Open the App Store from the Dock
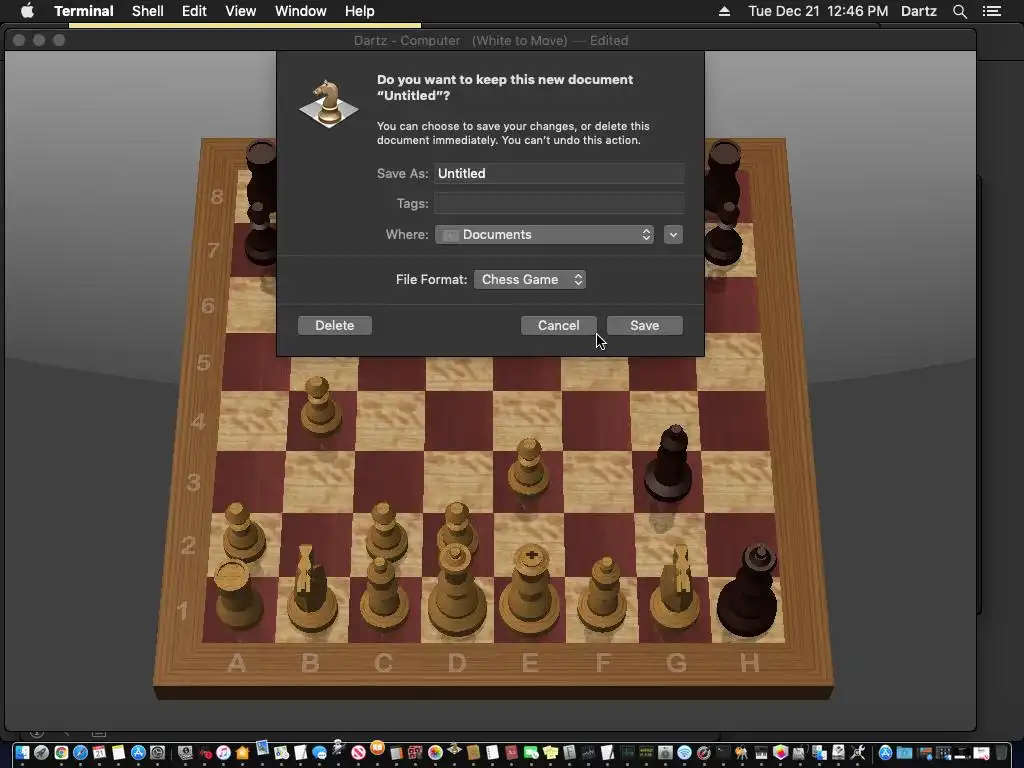Image resolution: width=1024 pixels, height=768 pixels. click(x=138, y=752)
